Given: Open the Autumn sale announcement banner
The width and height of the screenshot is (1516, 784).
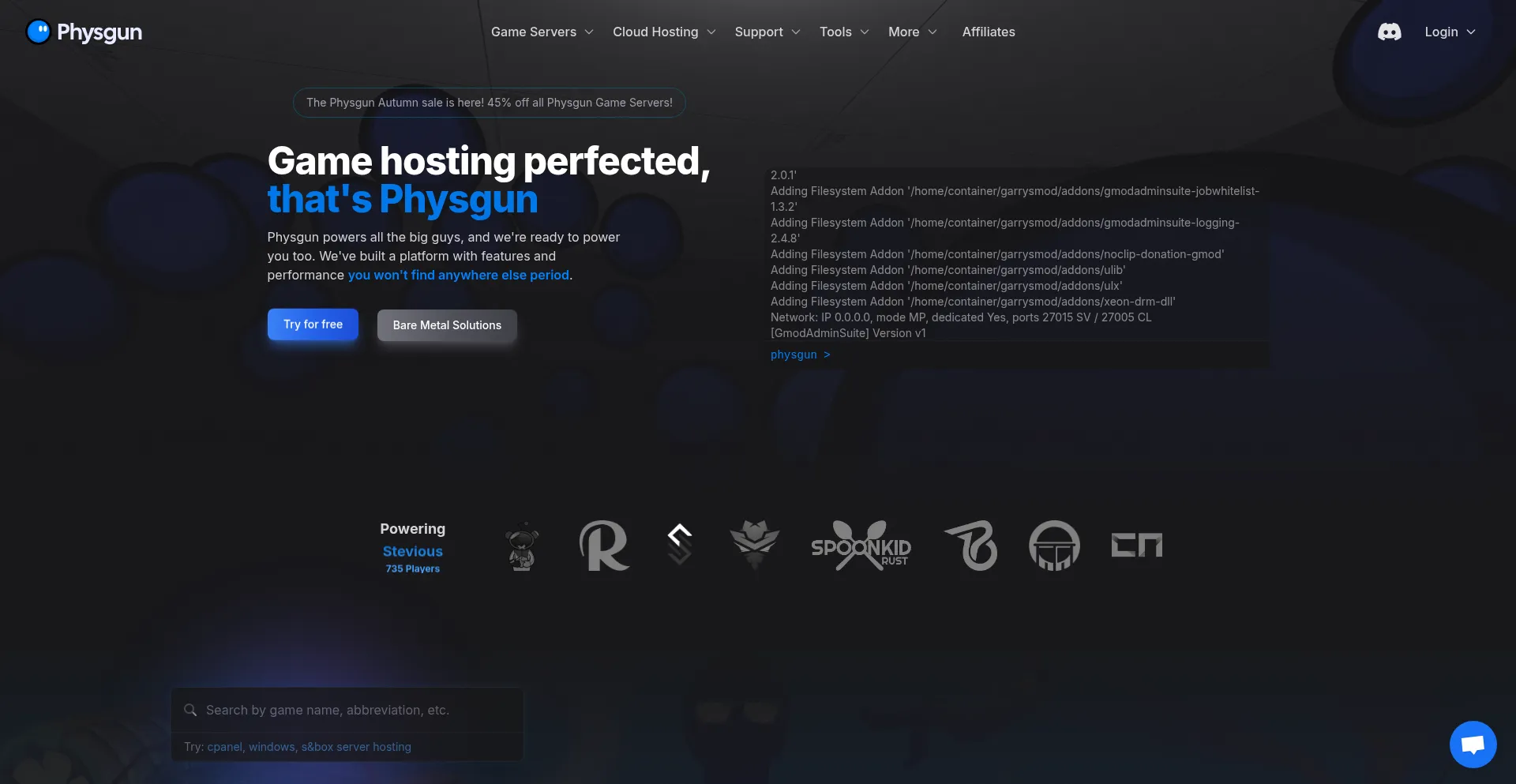Looking at the screenshot, I should pyautogui.click(x=489, y=103).
